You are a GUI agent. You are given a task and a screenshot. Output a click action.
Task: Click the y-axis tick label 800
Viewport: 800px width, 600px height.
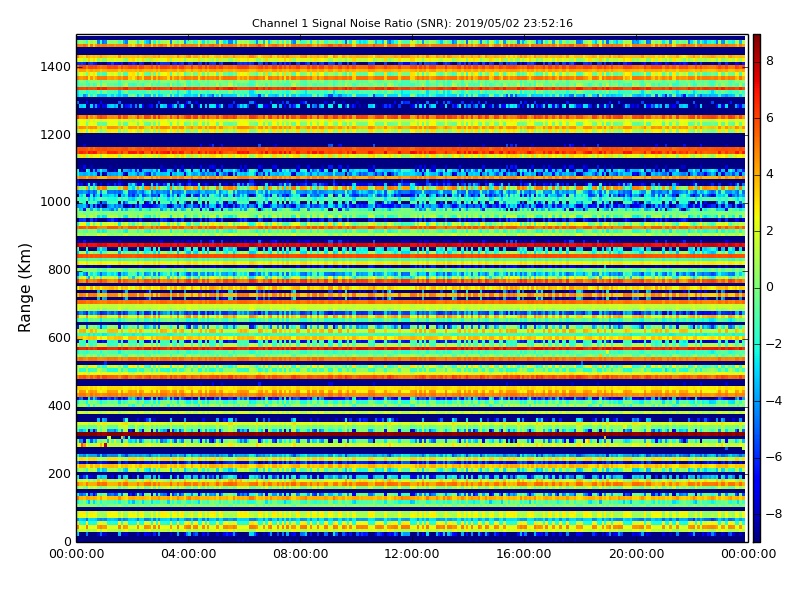click(x=59, y=270)
